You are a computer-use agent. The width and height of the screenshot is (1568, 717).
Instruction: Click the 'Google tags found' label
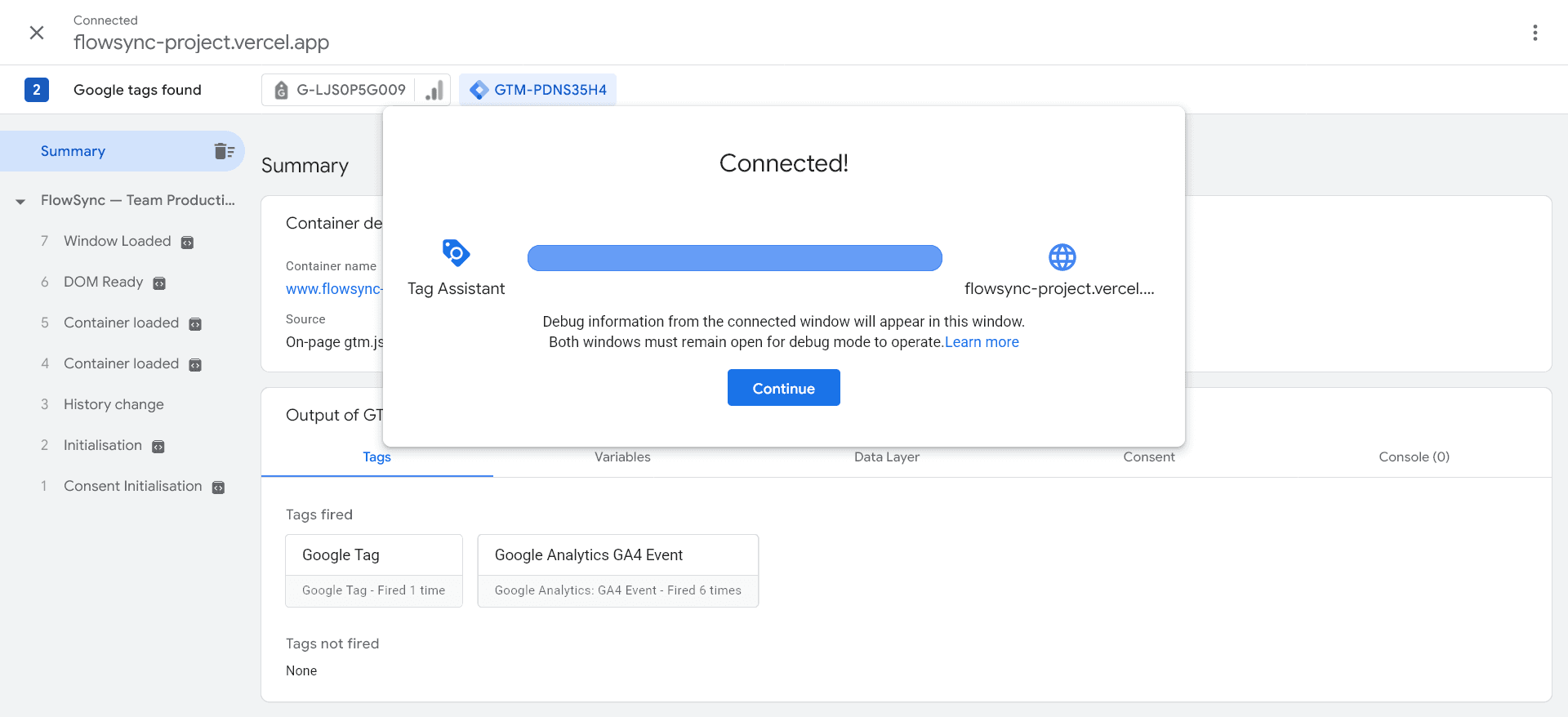tap(137, 90)
